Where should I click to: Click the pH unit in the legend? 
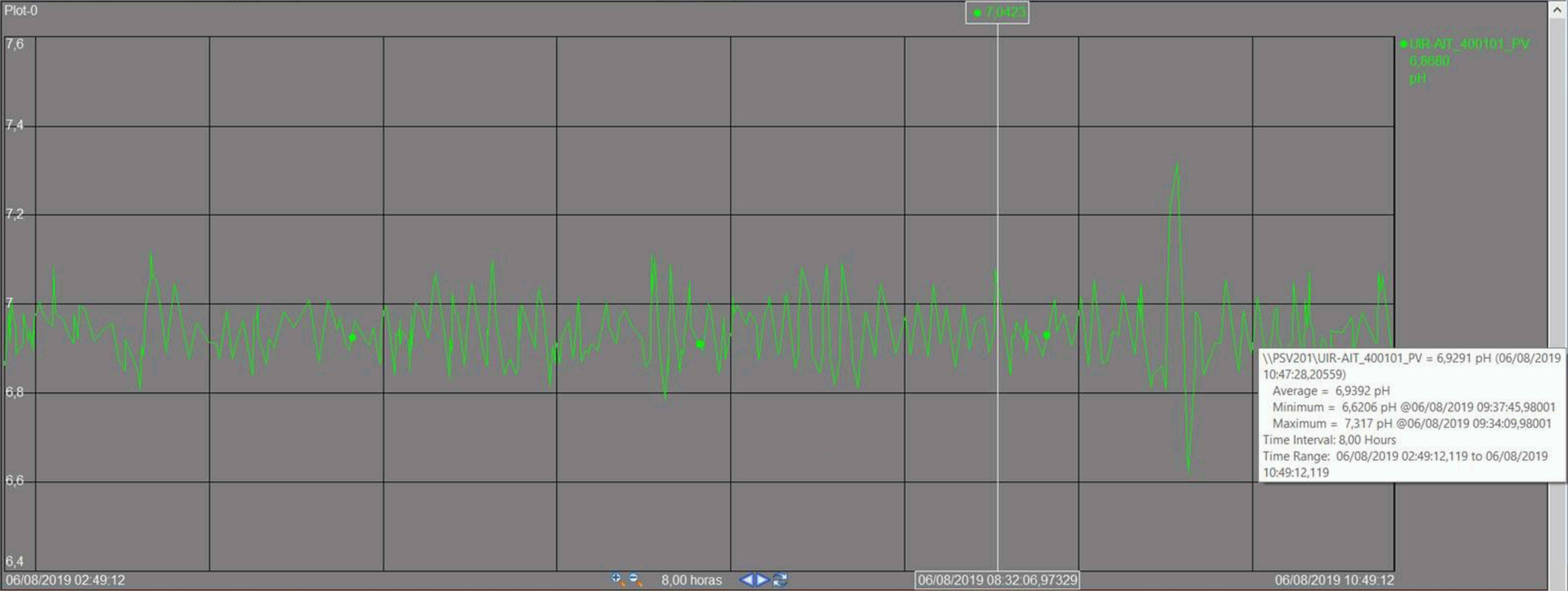click(x=1418, y=78)
